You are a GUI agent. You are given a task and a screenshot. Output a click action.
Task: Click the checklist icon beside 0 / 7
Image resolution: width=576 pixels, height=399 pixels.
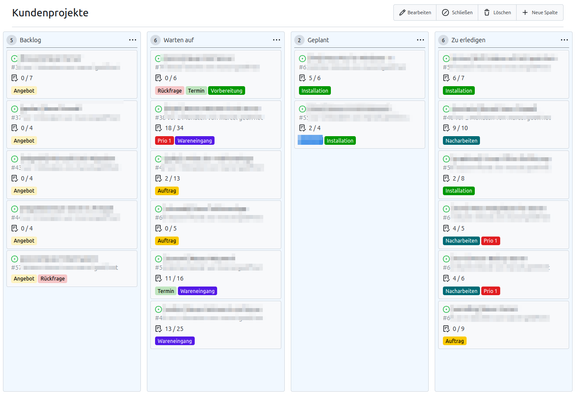[14, 78]
